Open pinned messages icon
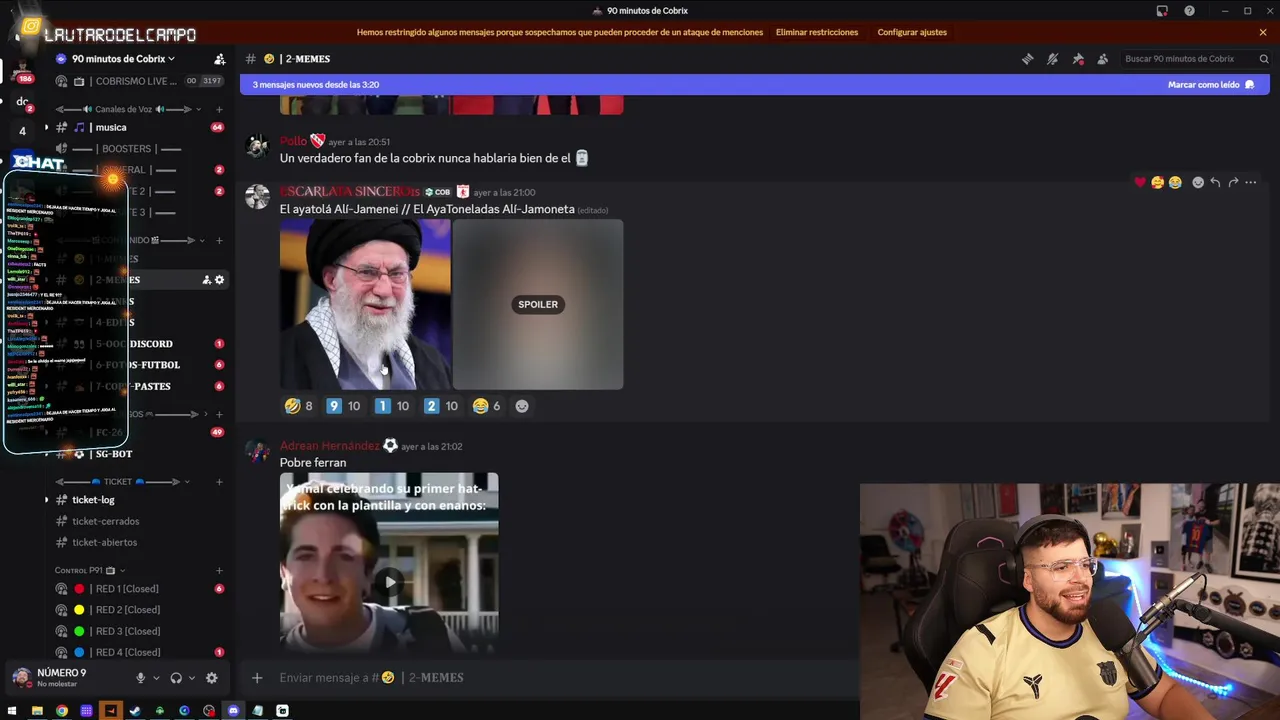This screenshot has width=1280, height=720. (1077, 59)
